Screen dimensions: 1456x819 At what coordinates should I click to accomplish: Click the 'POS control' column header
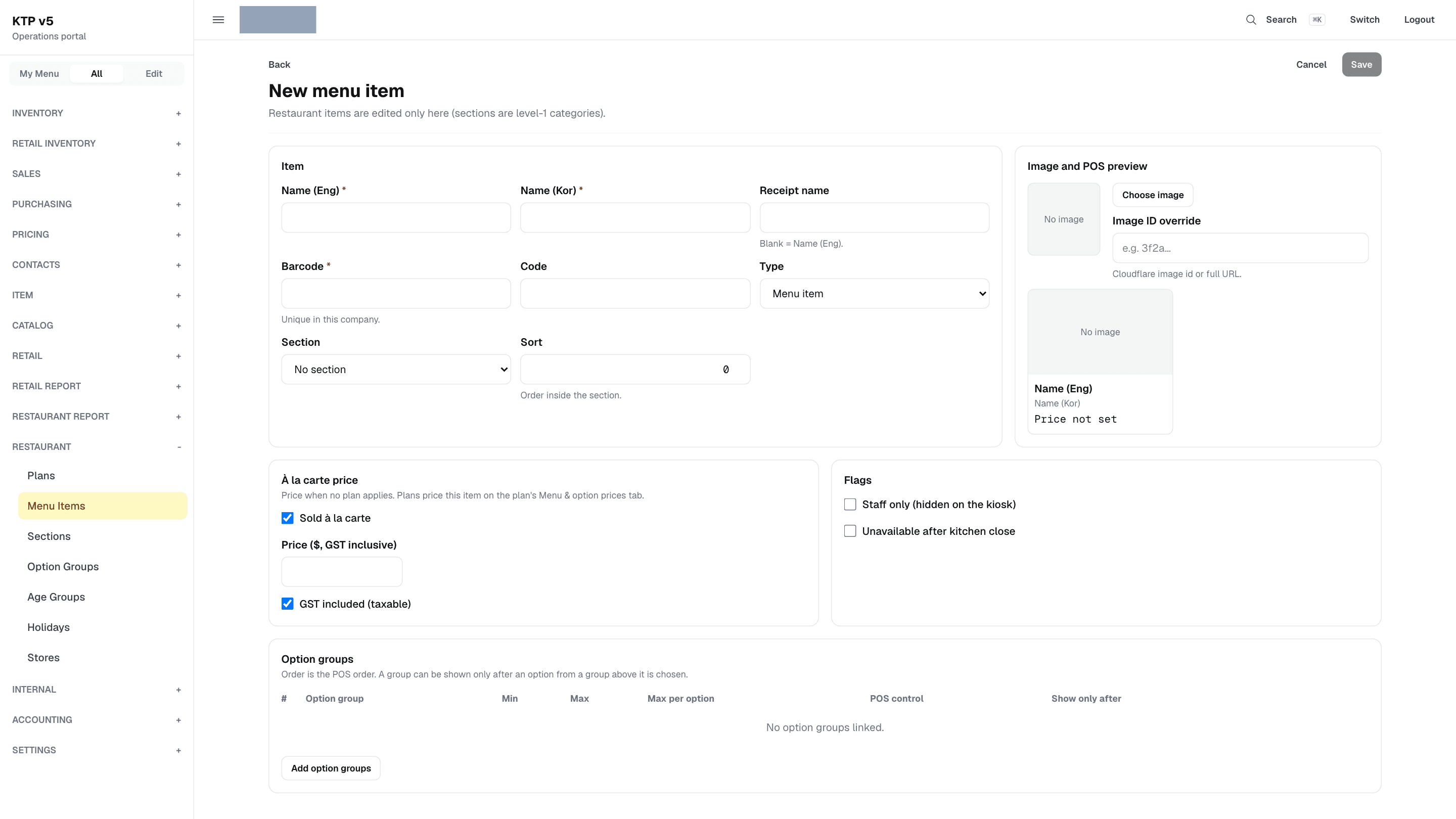896,699
